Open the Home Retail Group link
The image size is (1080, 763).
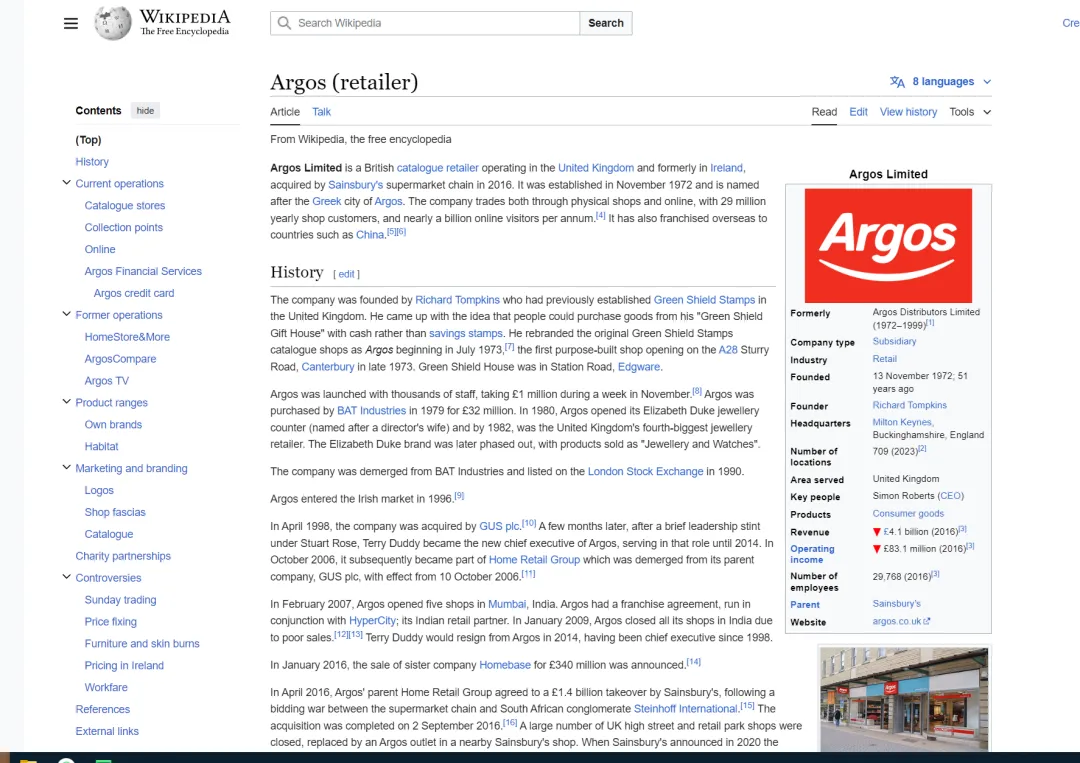(534, 560)
